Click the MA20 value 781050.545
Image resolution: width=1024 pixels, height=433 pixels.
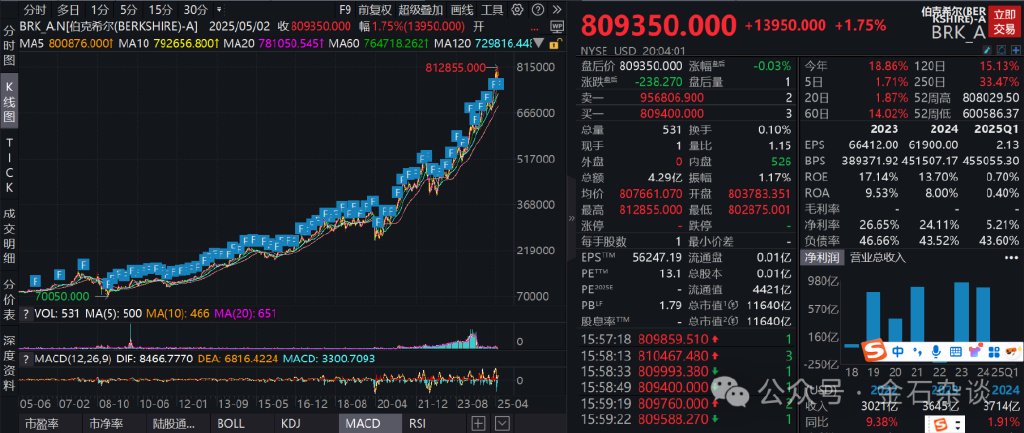[x=291, y=44]
